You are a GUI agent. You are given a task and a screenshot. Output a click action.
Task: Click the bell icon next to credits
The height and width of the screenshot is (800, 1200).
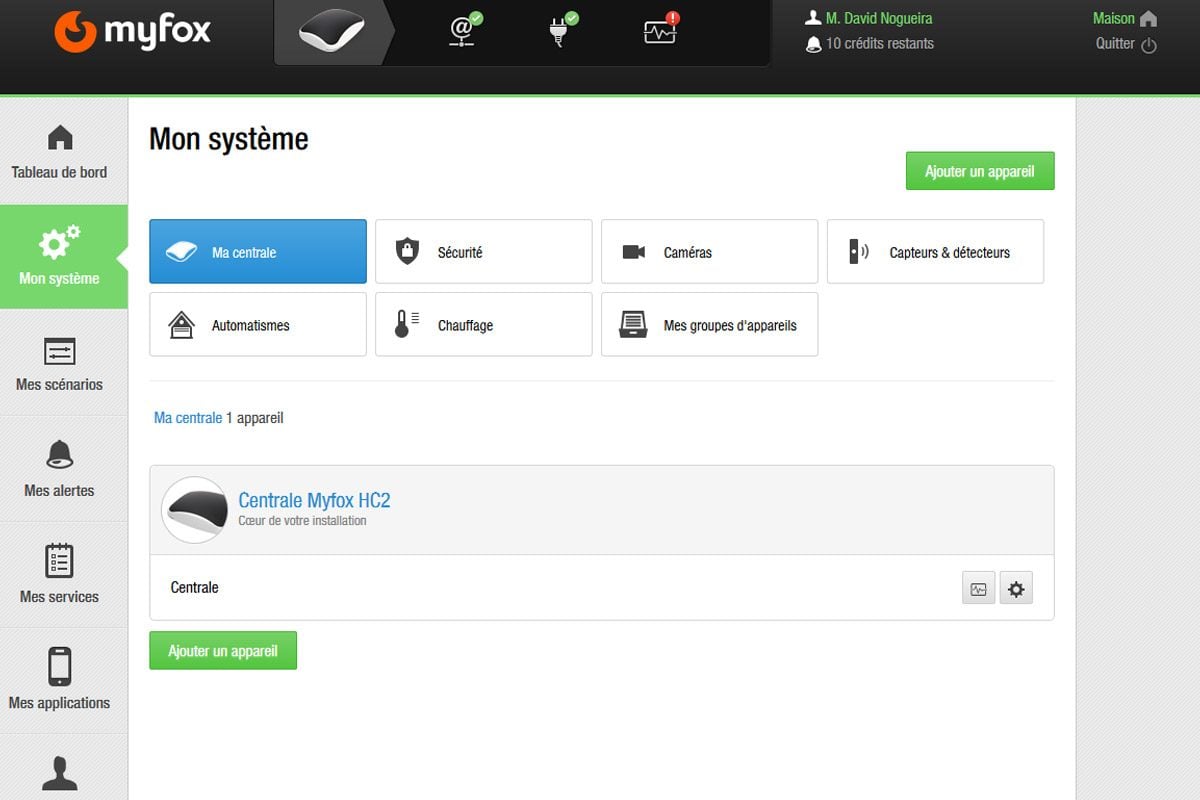click(x=813, y=43)
